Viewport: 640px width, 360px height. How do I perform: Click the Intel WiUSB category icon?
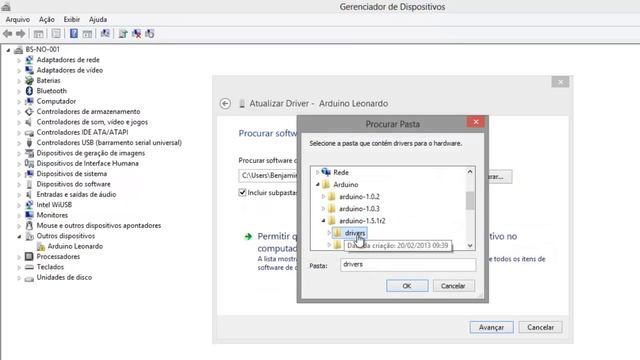[x=29, y=204]
